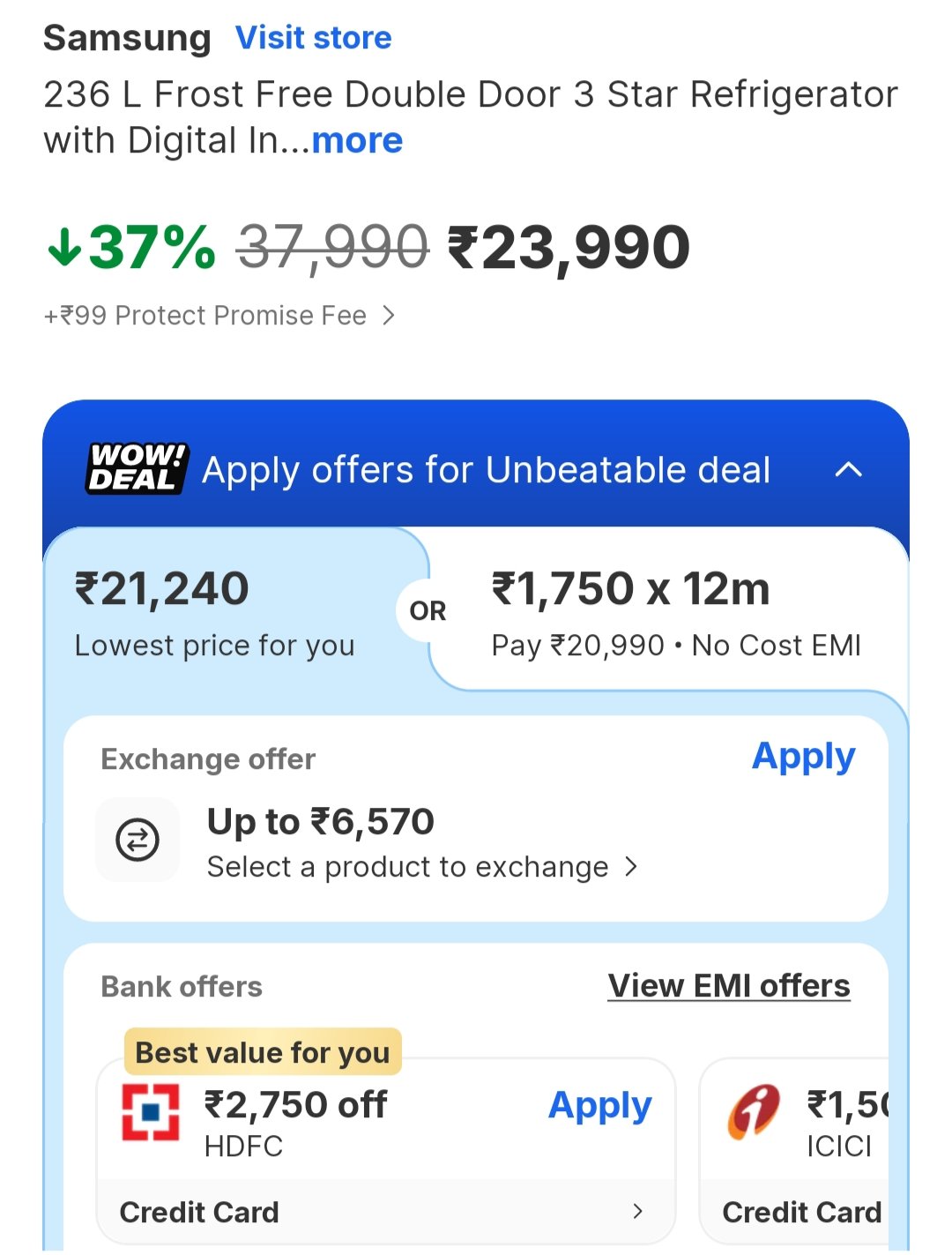Tap the WOW! Deal badge icon
The image size is (952, 1255).
point(138,468)
